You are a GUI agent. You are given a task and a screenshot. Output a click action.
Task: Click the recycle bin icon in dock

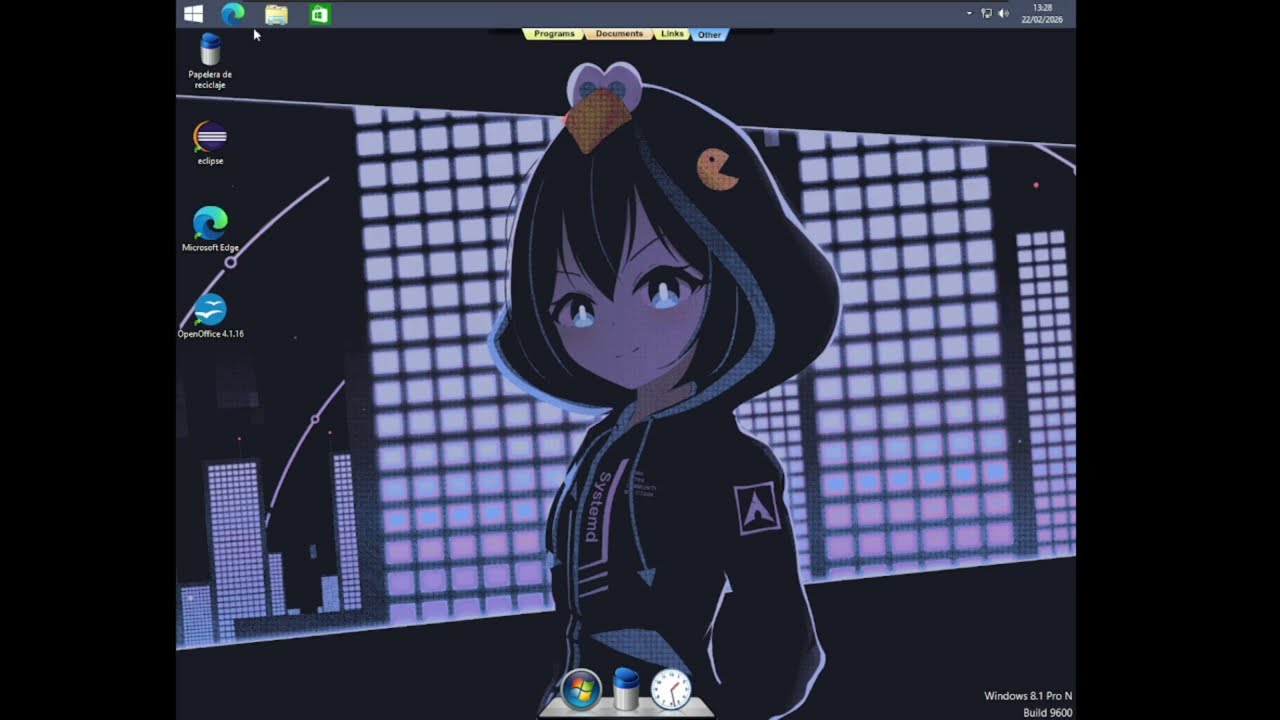[626, 689]
